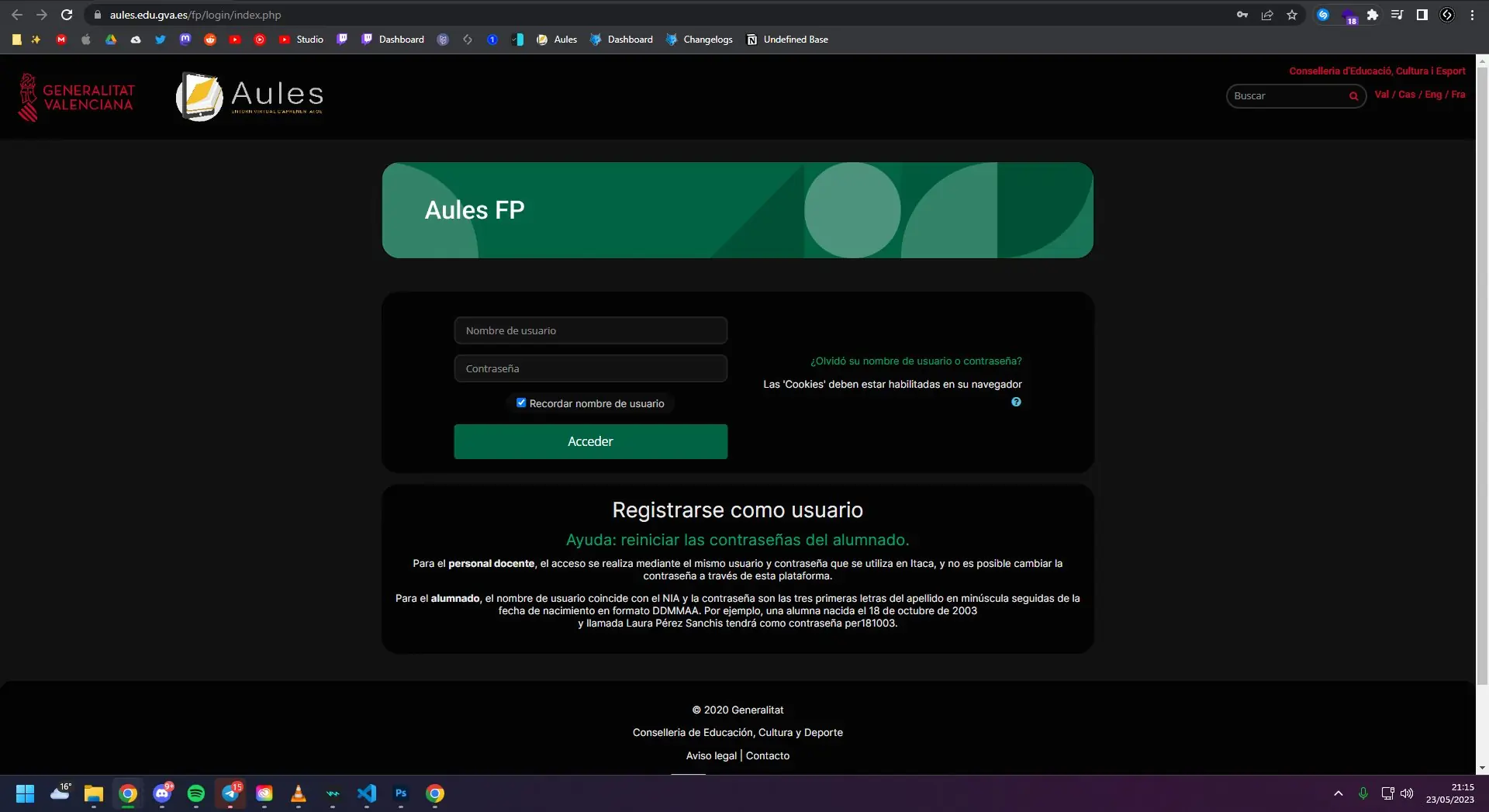Open Visual Studio Code from the taskbar
This screenshot has height=812, width=1489.
367,793
